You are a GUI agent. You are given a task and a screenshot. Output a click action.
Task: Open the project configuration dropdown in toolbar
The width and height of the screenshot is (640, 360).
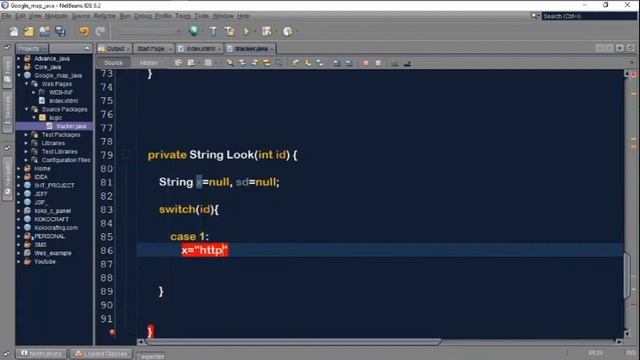150,31
